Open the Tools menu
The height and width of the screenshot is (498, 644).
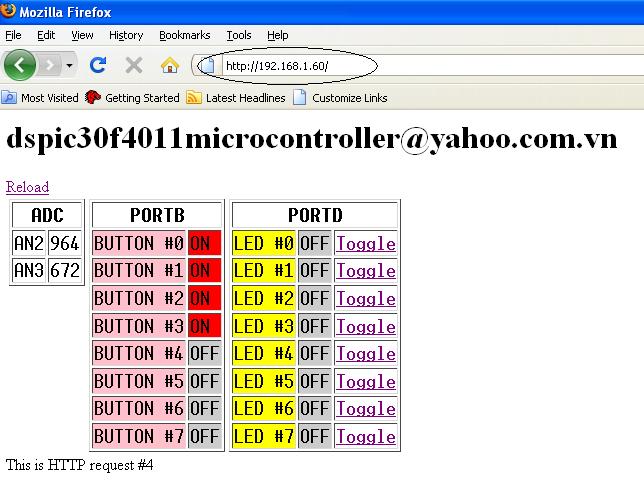coord(239,35)
